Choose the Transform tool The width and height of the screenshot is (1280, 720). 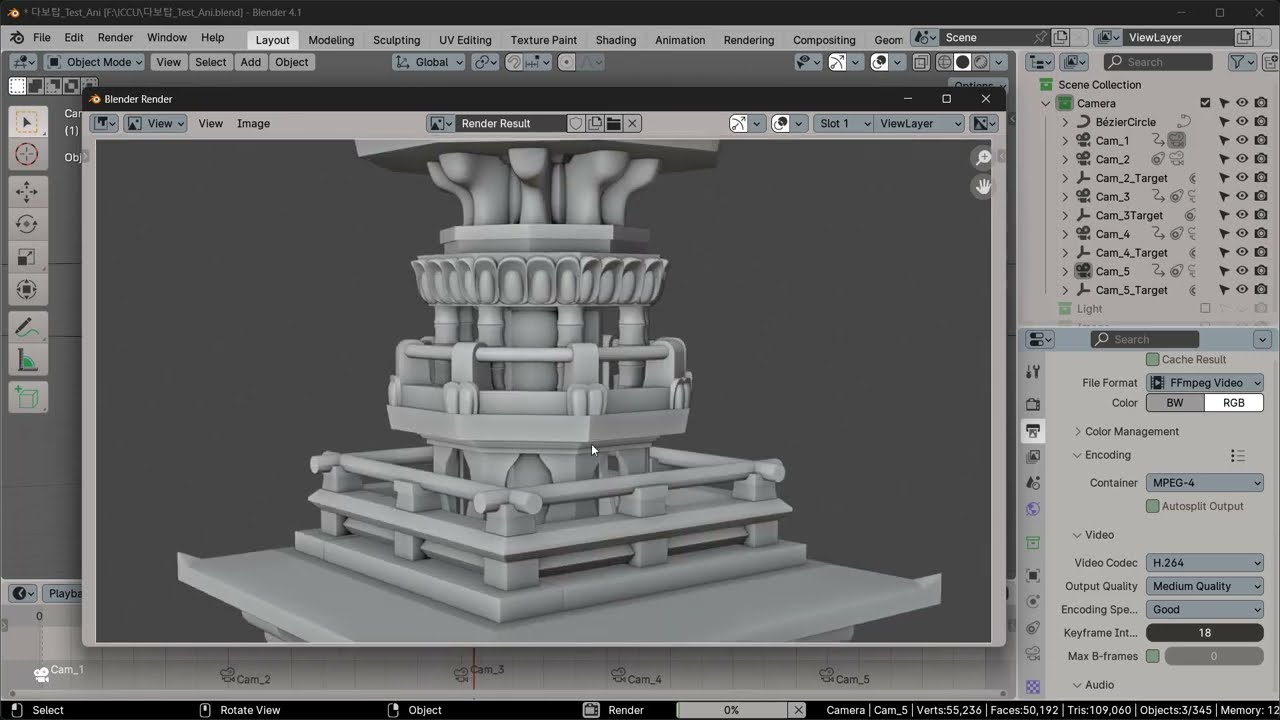[x=27, y=290]
